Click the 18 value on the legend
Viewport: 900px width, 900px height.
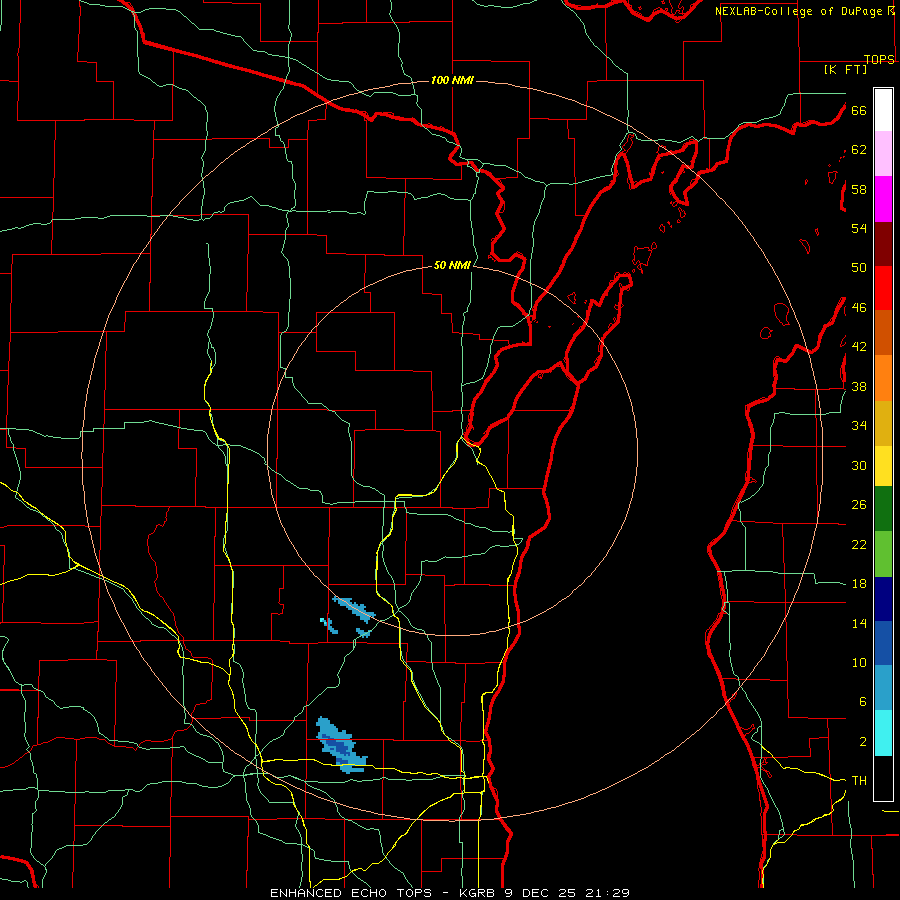(x=859, y=584)
